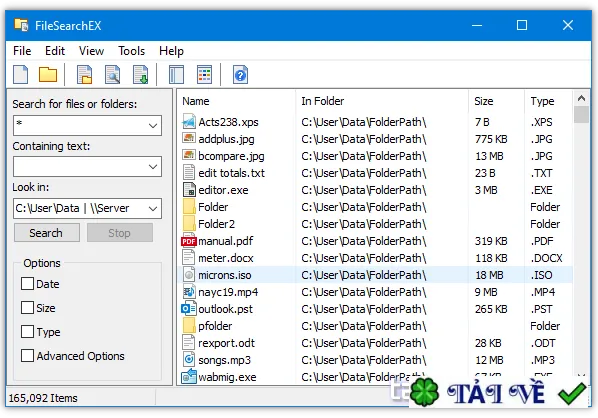Click the FileSearchEX title bar app icon

click(21, 25)
